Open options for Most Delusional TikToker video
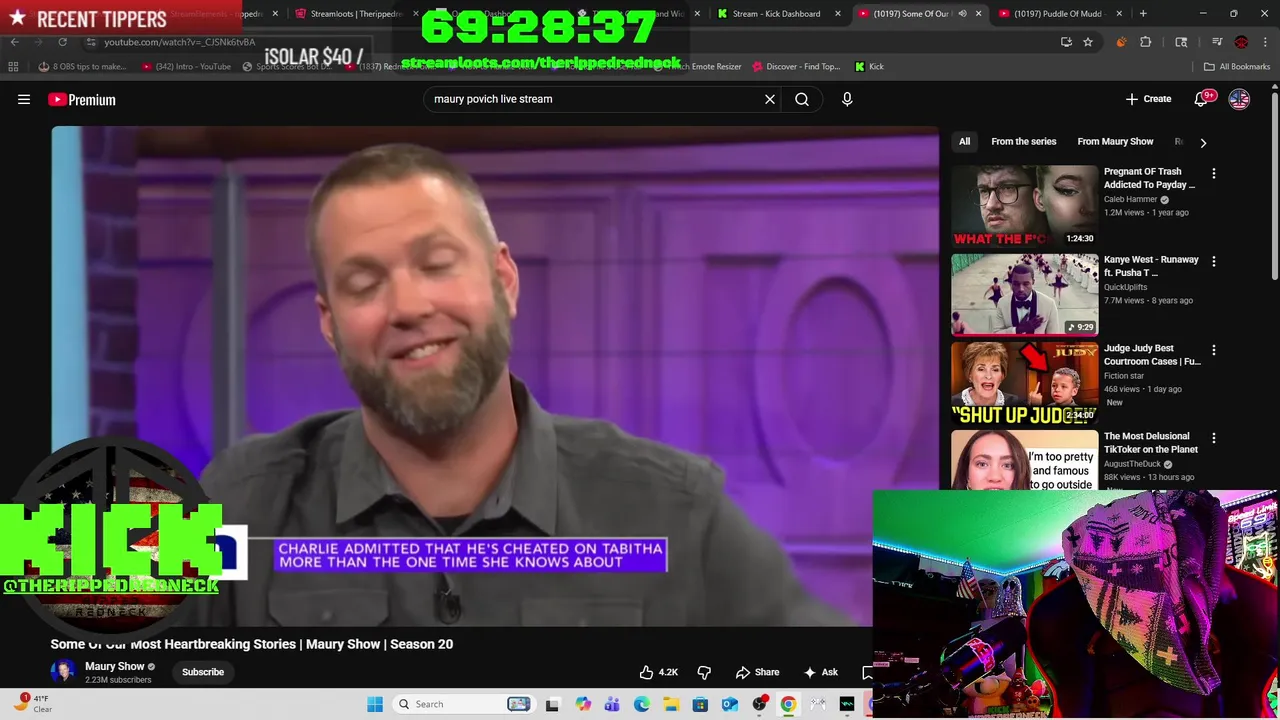This screenshot has height=720, width=1280. pyautogui.click(x=1214, y=438)
